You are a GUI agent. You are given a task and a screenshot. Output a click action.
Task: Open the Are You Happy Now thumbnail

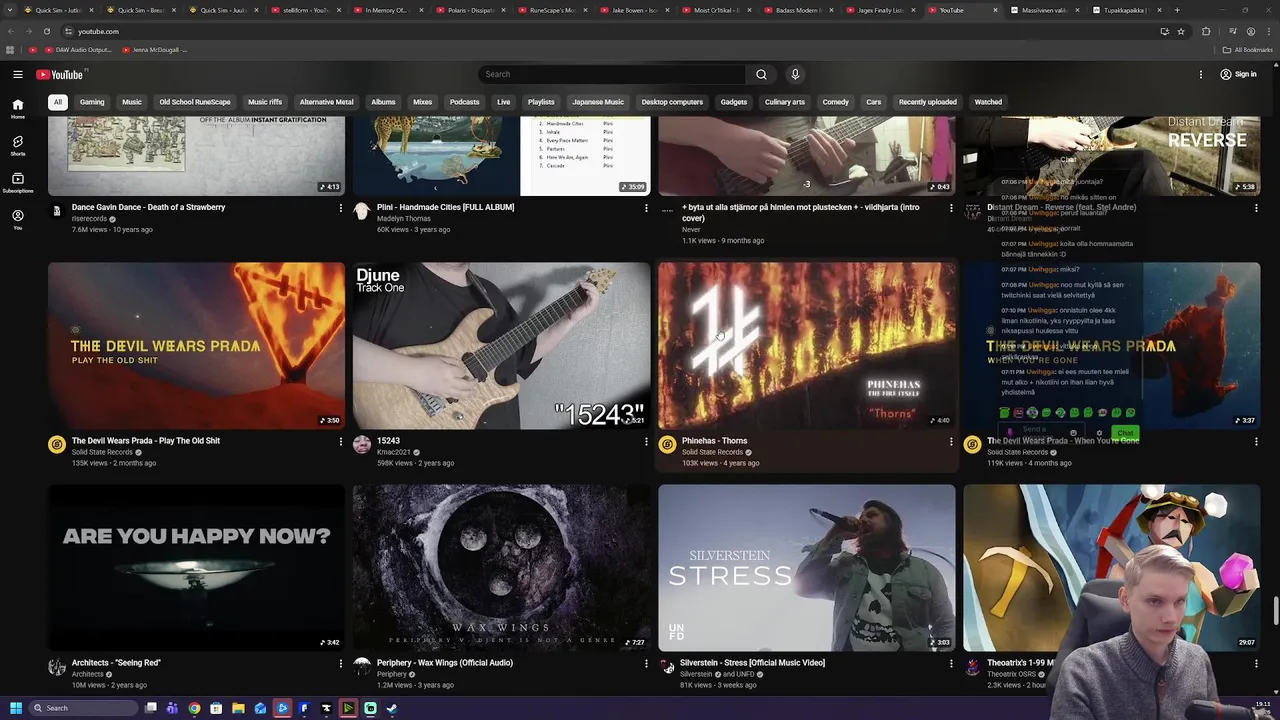point(196,568)
